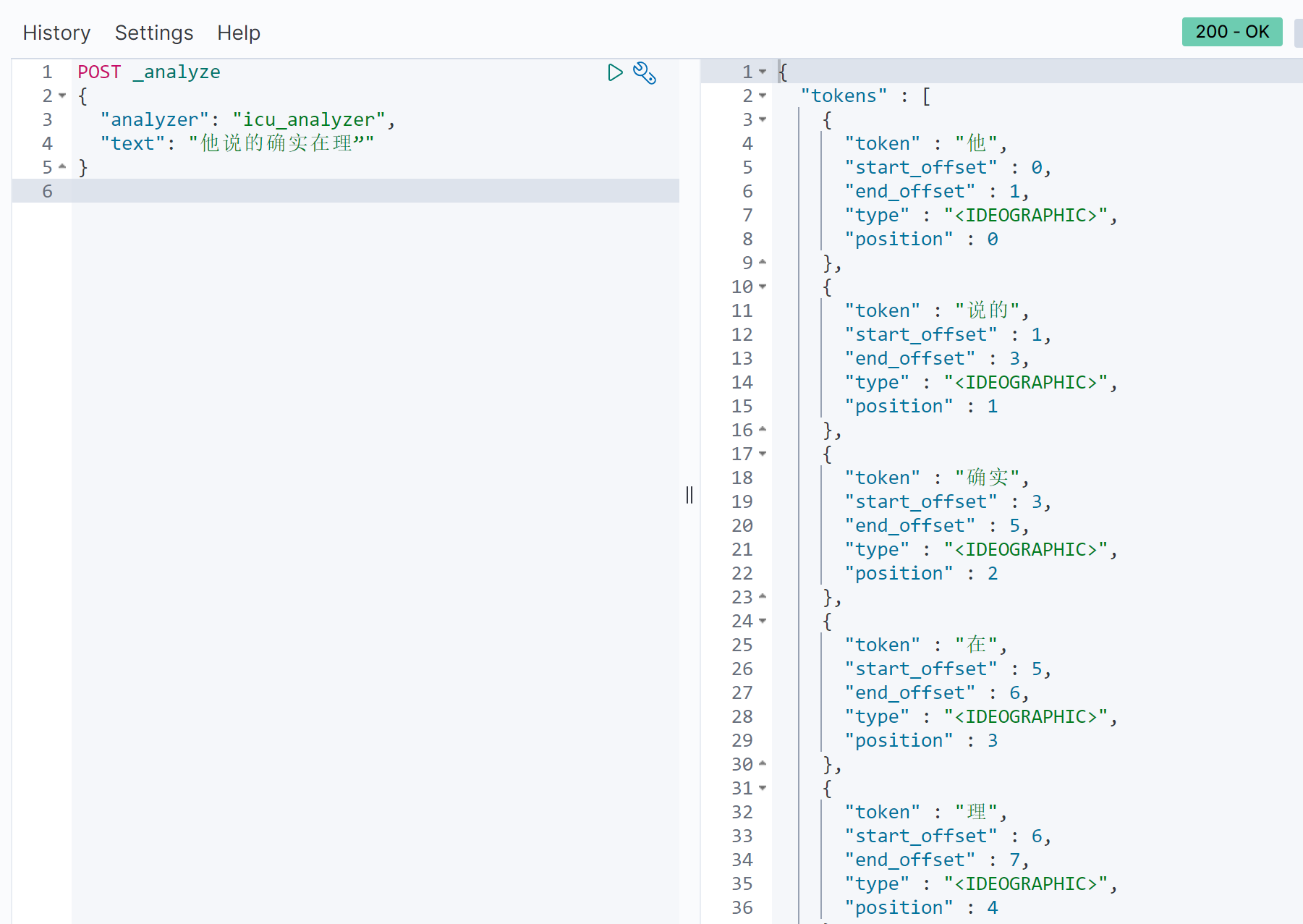
Task: Click the "end_offset" : 5 line
Action: coord(937,525)
